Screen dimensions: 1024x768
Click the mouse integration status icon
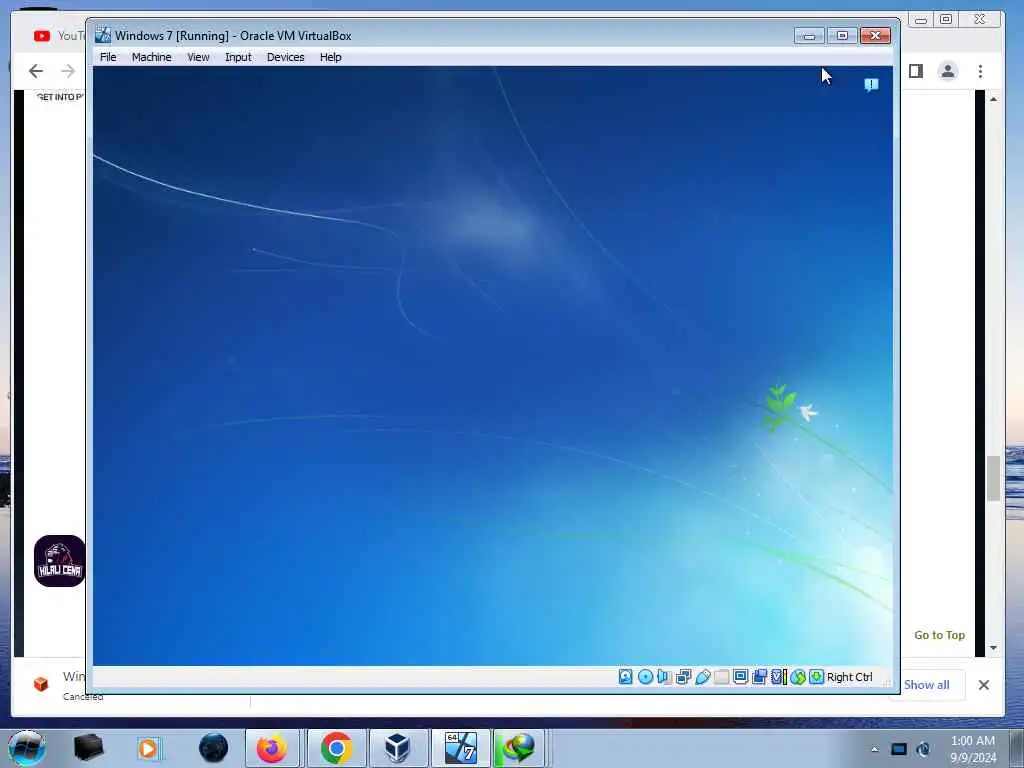click(797, 677)
